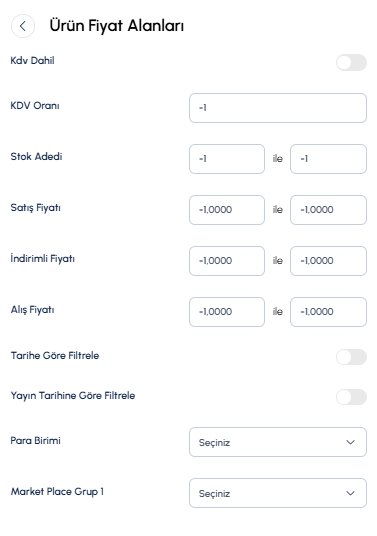Click the Market Place Grup 1 chevron arrow
Screen dimensions: 377x536
pos(350,493)
